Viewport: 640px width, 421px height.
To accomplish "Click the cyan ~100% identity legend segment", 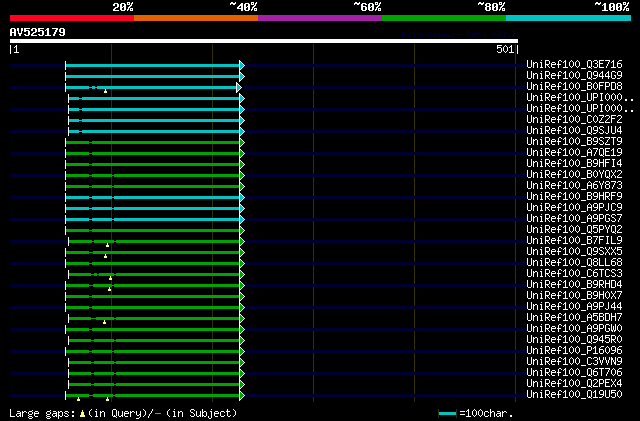I will pyautogui.click(x=569, y=18).
